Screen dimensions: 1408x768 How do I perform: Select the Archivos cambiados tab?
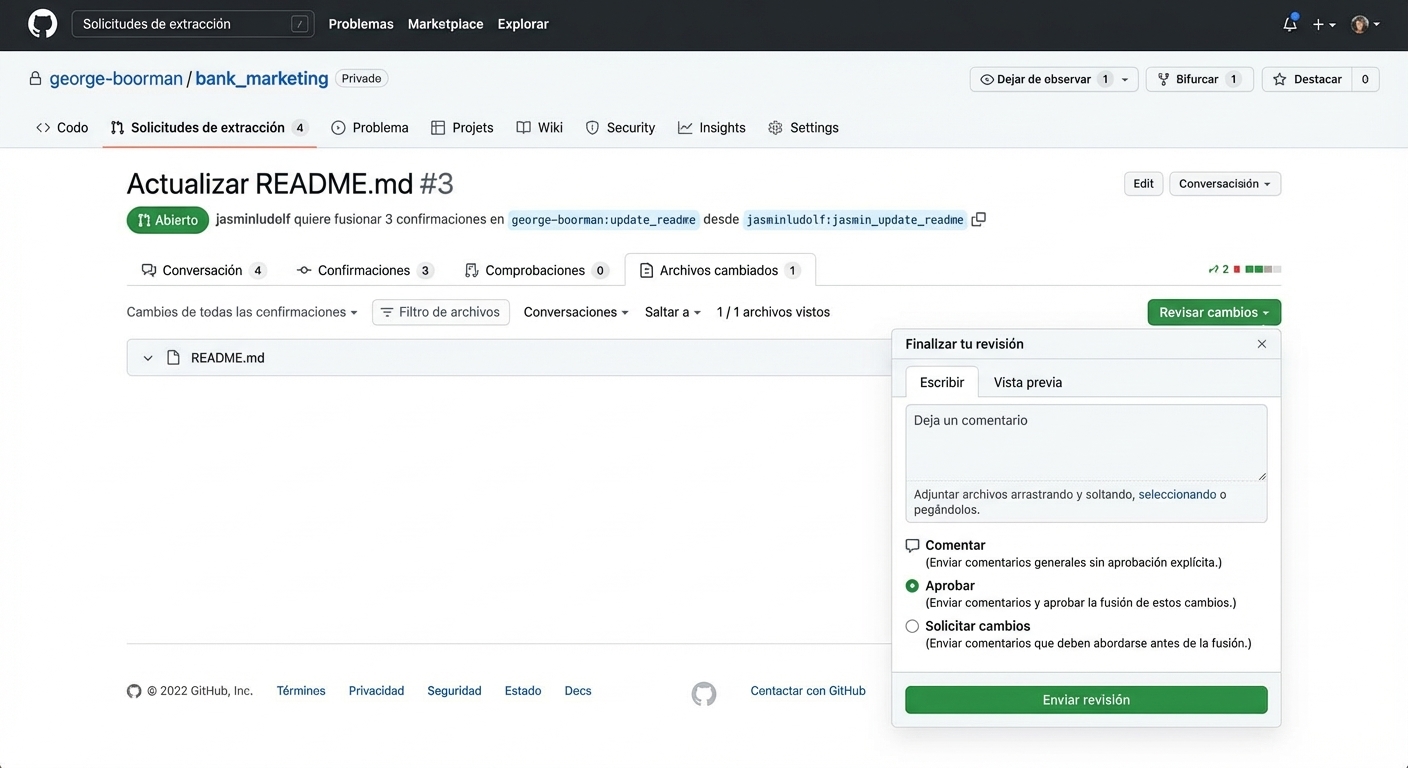[x=720, y=270]
